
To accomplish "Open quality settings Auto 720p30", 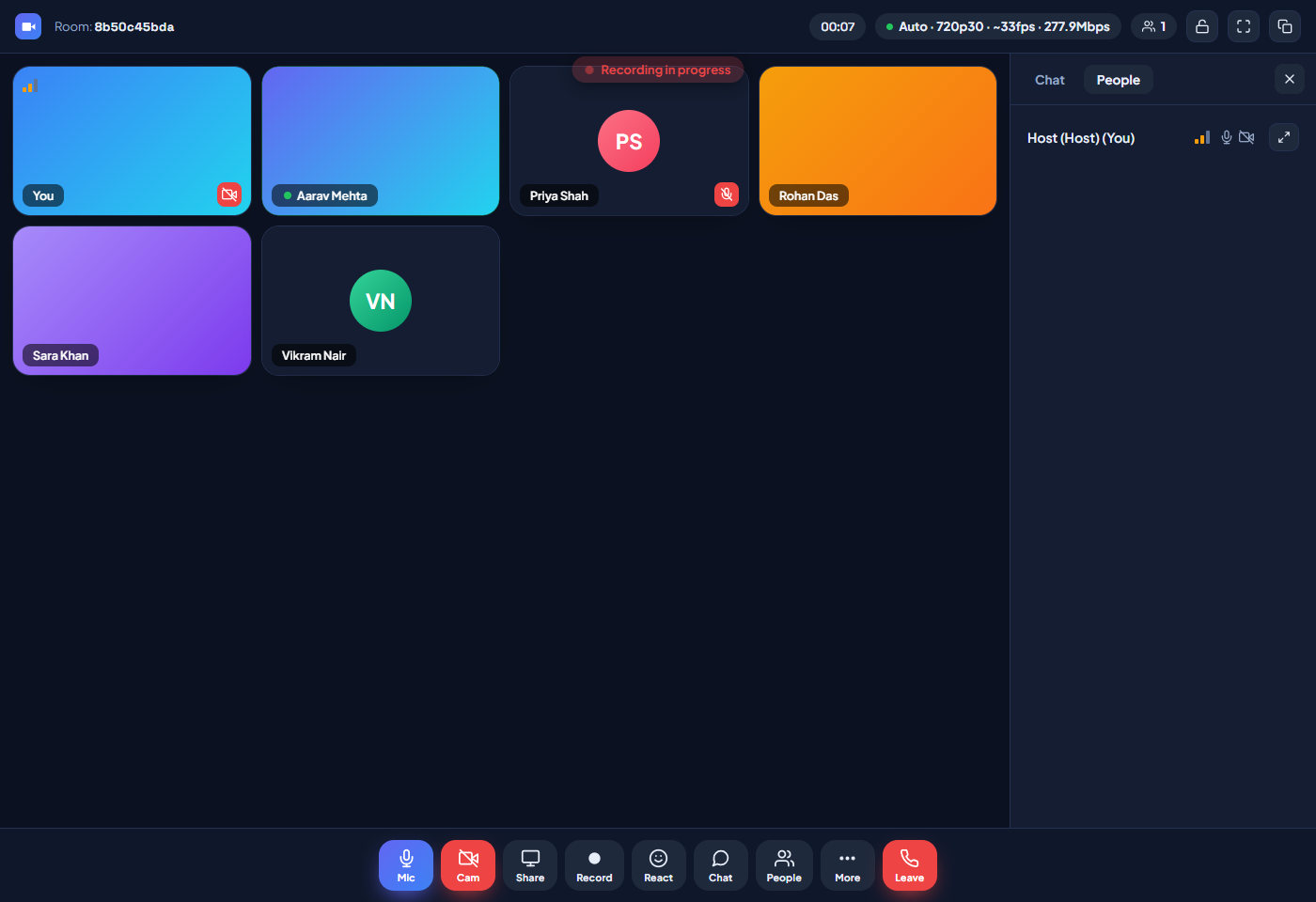I will click(998, 26).
